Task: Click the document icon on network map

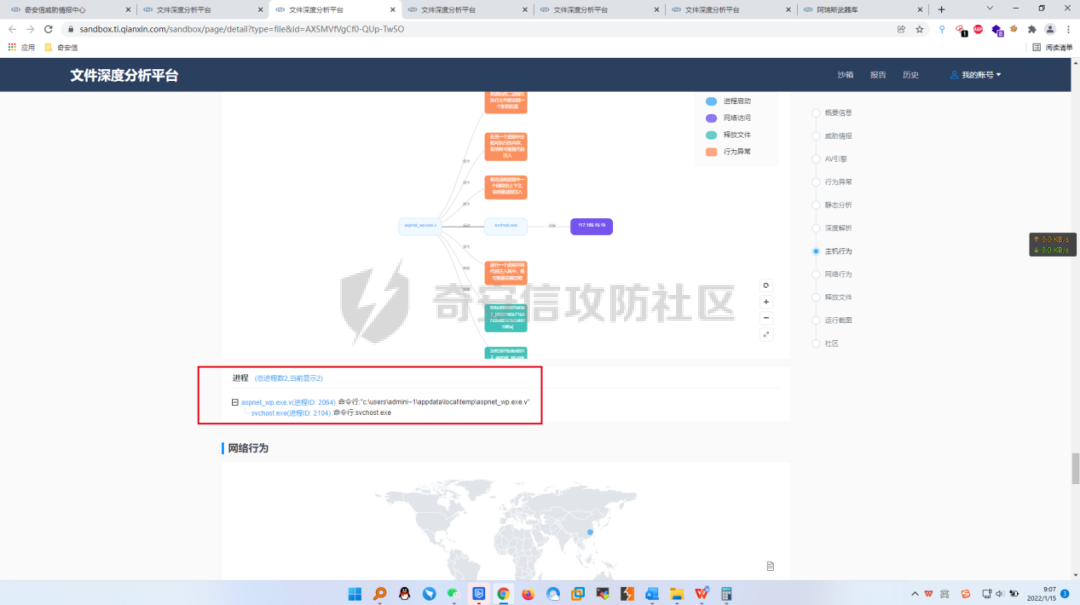Action: [770, 566]
